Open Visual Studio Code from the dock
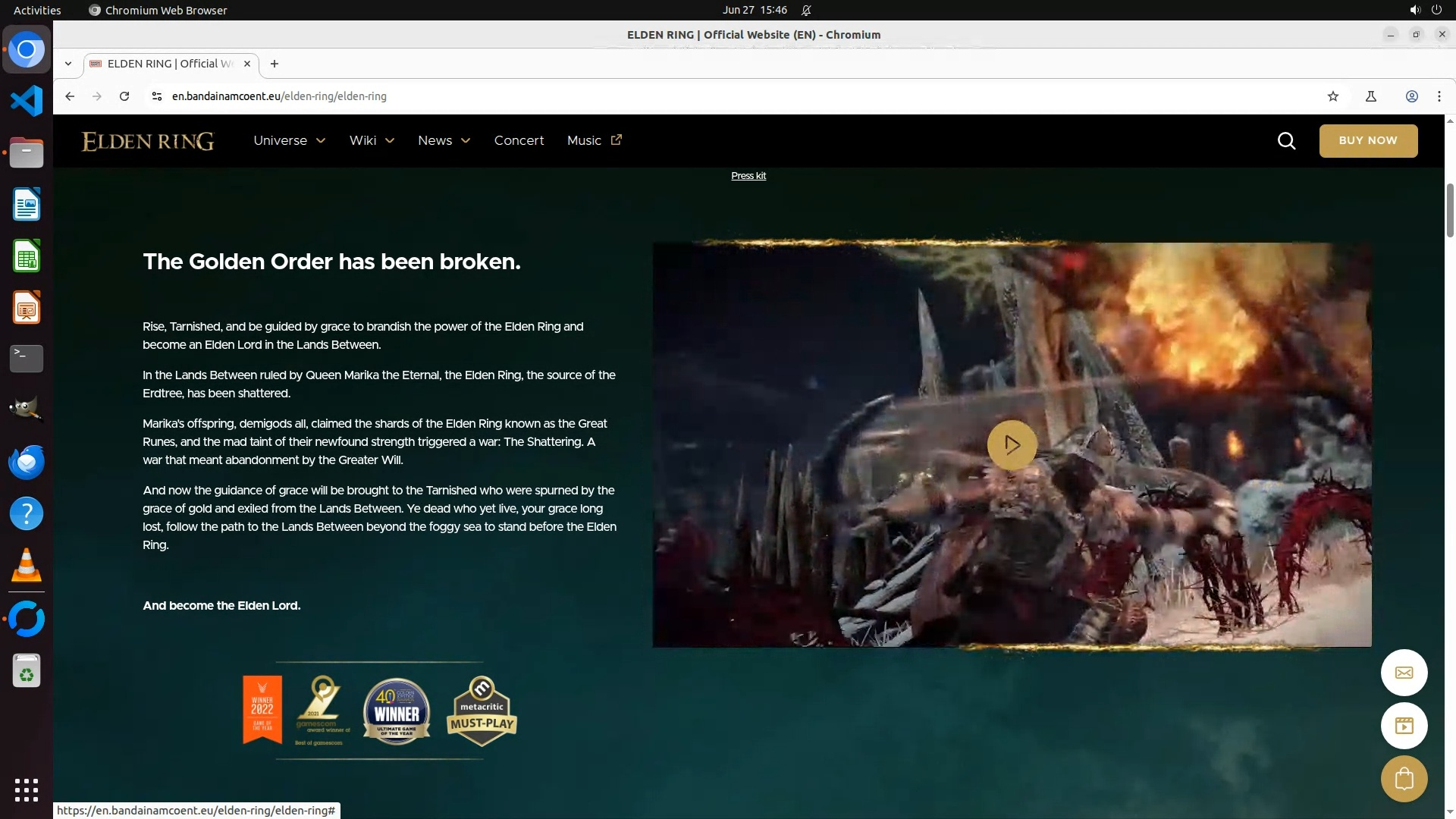 tap(27, 101)
